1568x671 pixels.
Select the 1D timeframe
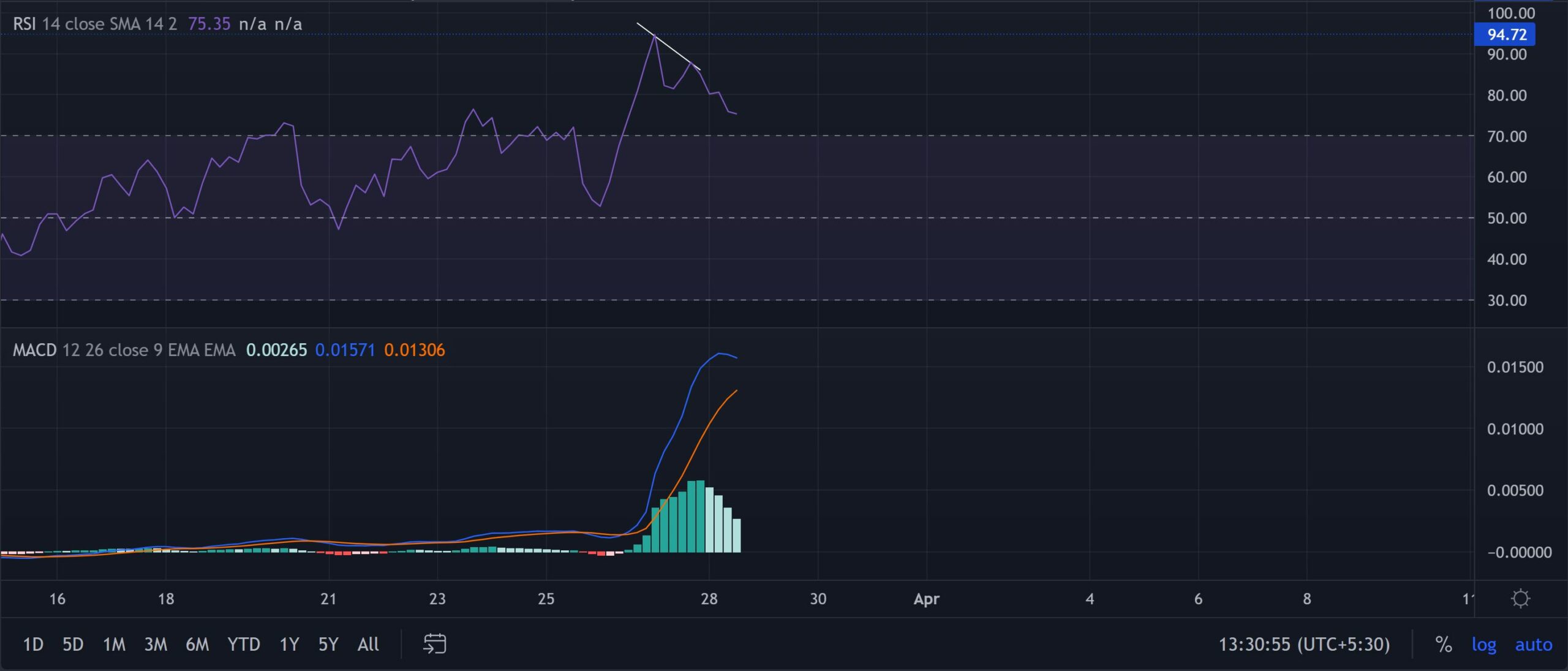point(33,645)
